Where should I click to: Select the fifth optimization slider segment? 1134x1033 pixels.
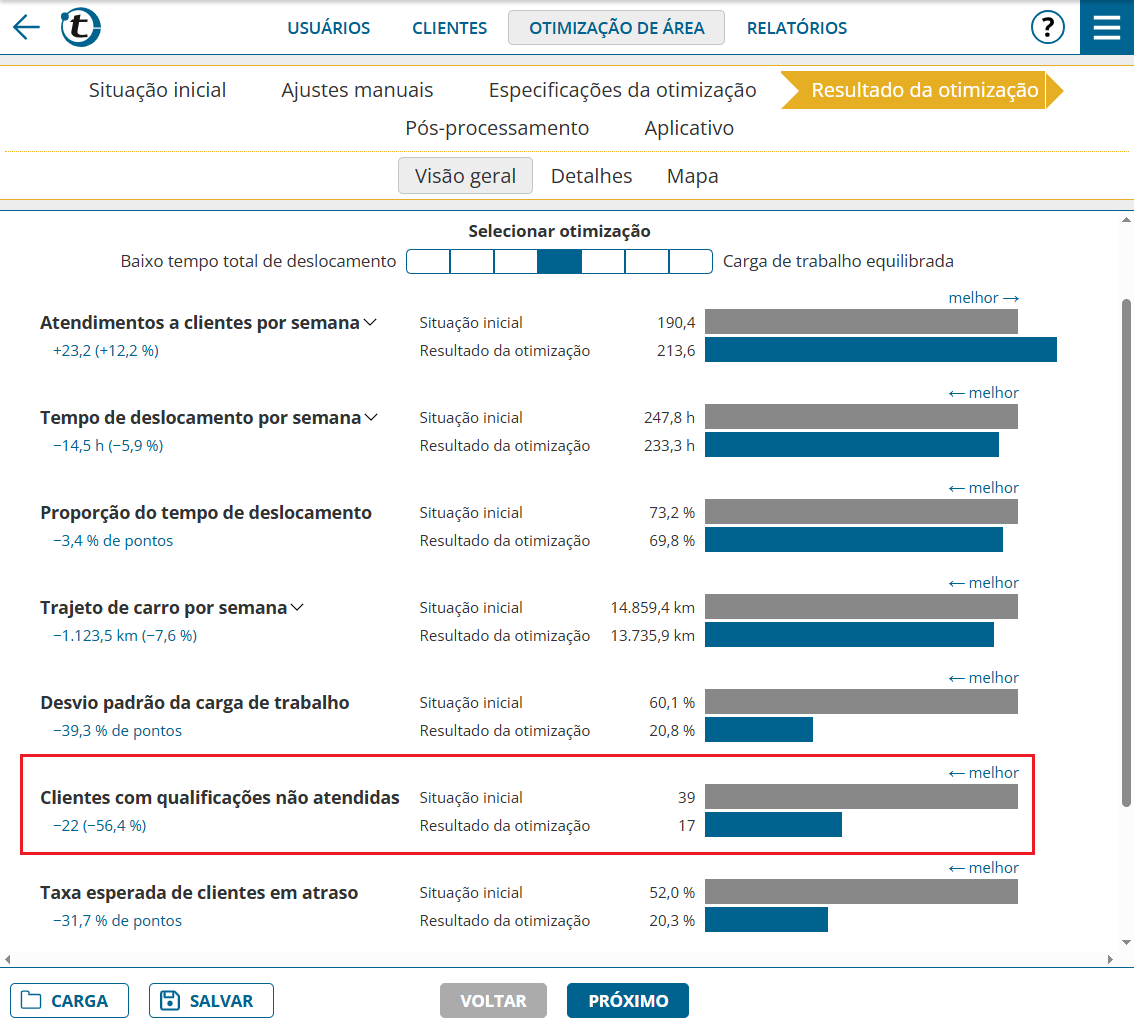603,261
